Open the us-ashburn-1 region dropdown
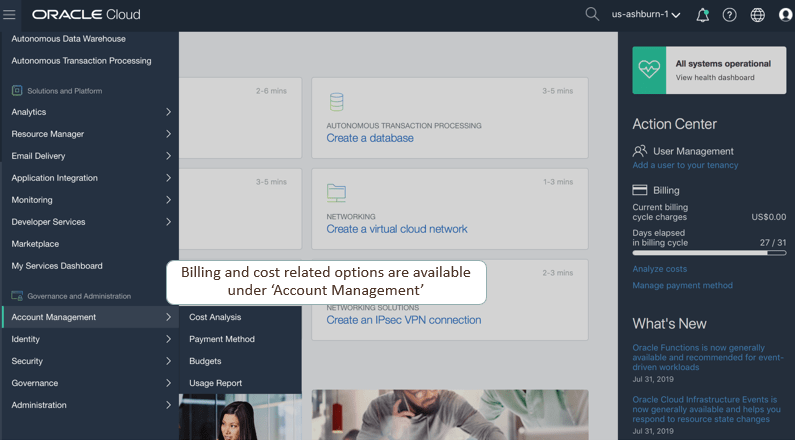Image resolution: width=795 pixels, height=440 pixels. click(645, 15)
